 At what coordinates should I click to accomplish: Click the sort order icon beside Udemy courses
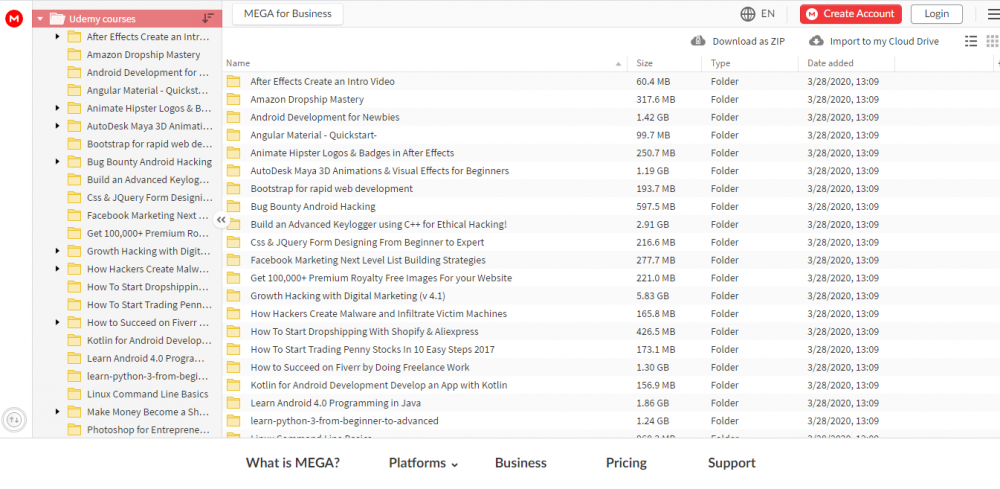208,18
